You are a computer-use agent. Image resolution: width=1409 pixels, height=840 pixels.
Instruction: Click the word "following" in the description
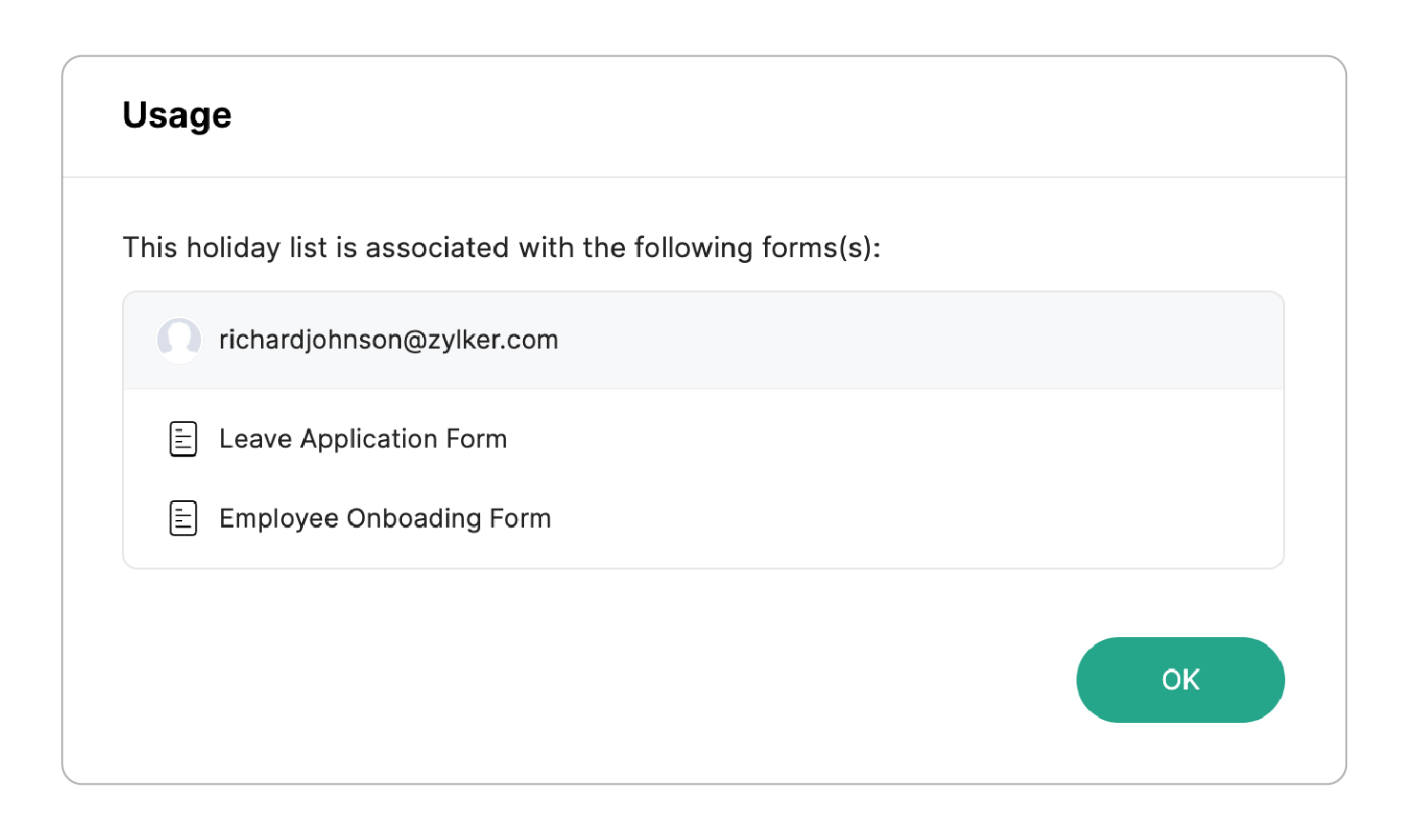pos(694,248)
